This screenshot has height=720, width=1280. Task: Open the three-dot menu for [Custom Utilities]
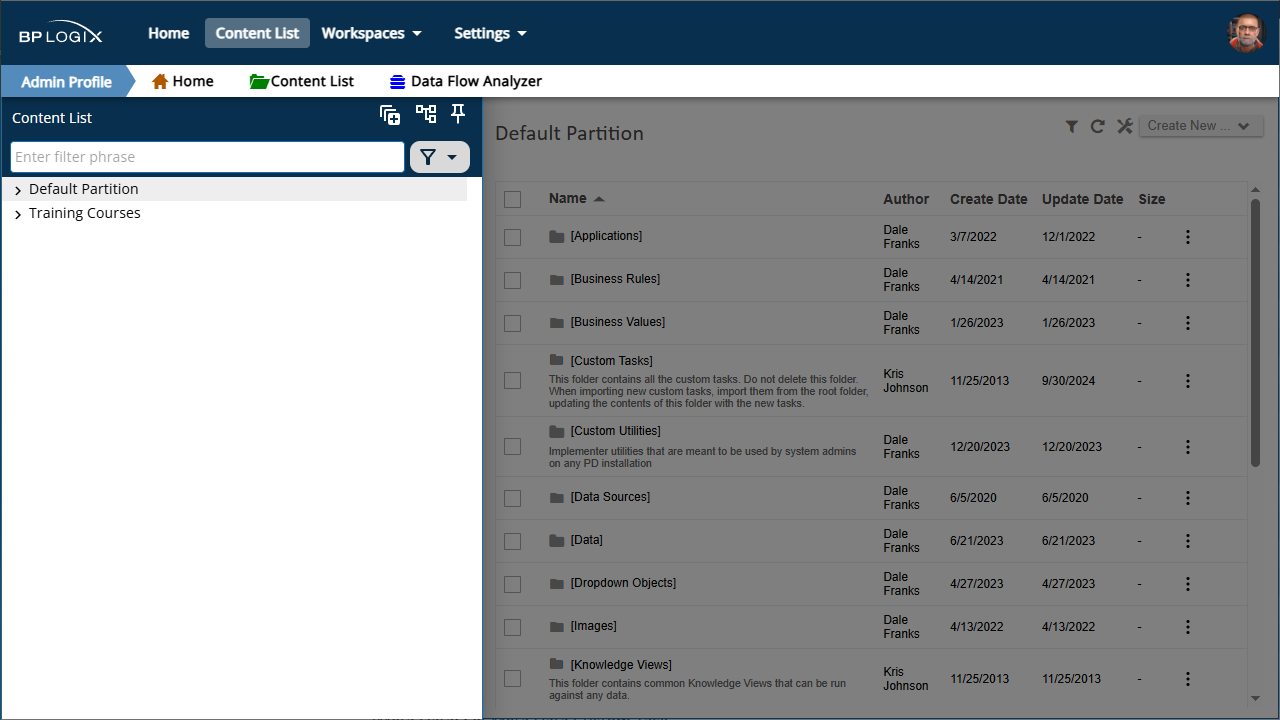[x=1188, y=447]
